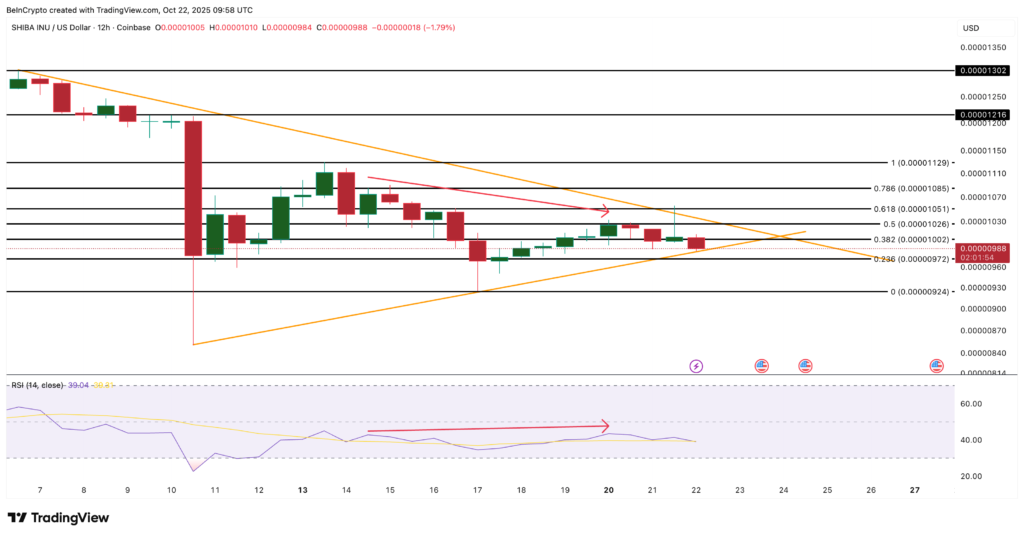Select the red current price label 0.00000988
This screenshot has width=1024, height=537.
point(984,248)
